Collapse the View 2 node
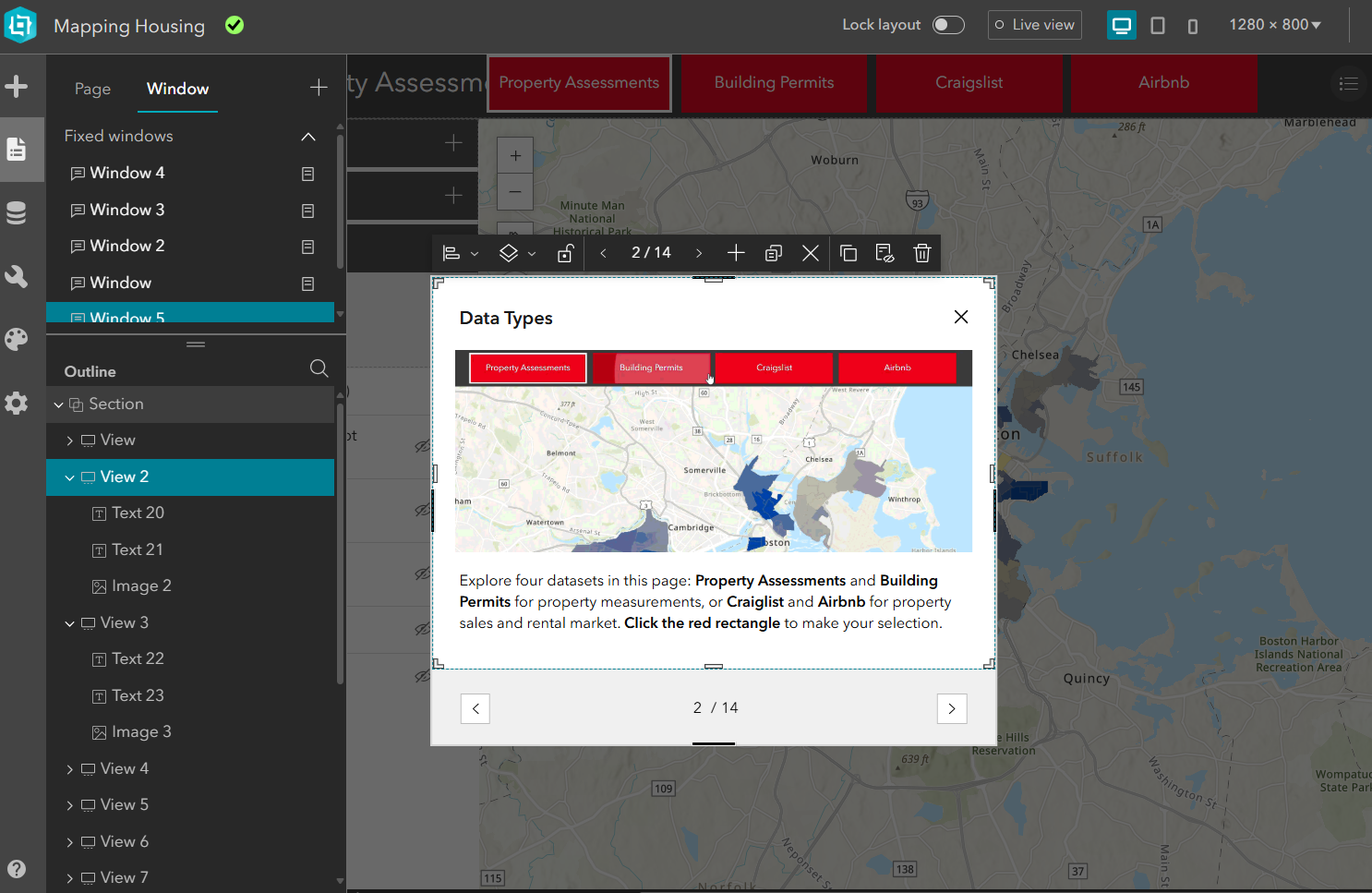1372x893 pixels. [x=70, y=477]
